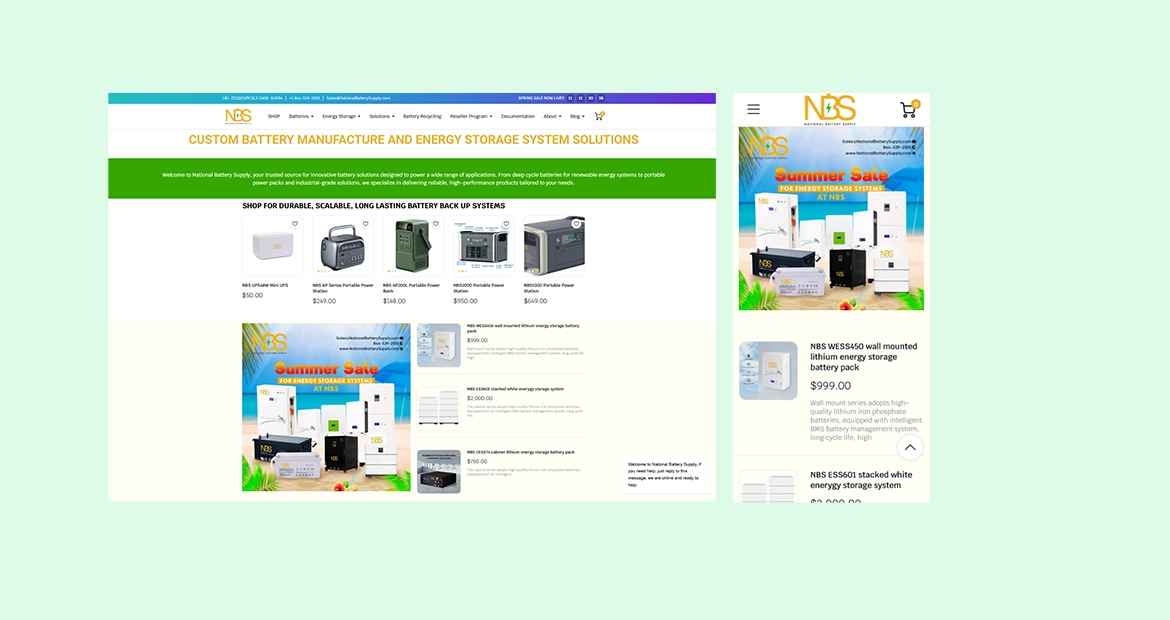
Task: Open the cart in the mobile header
Action: [908, 109]
